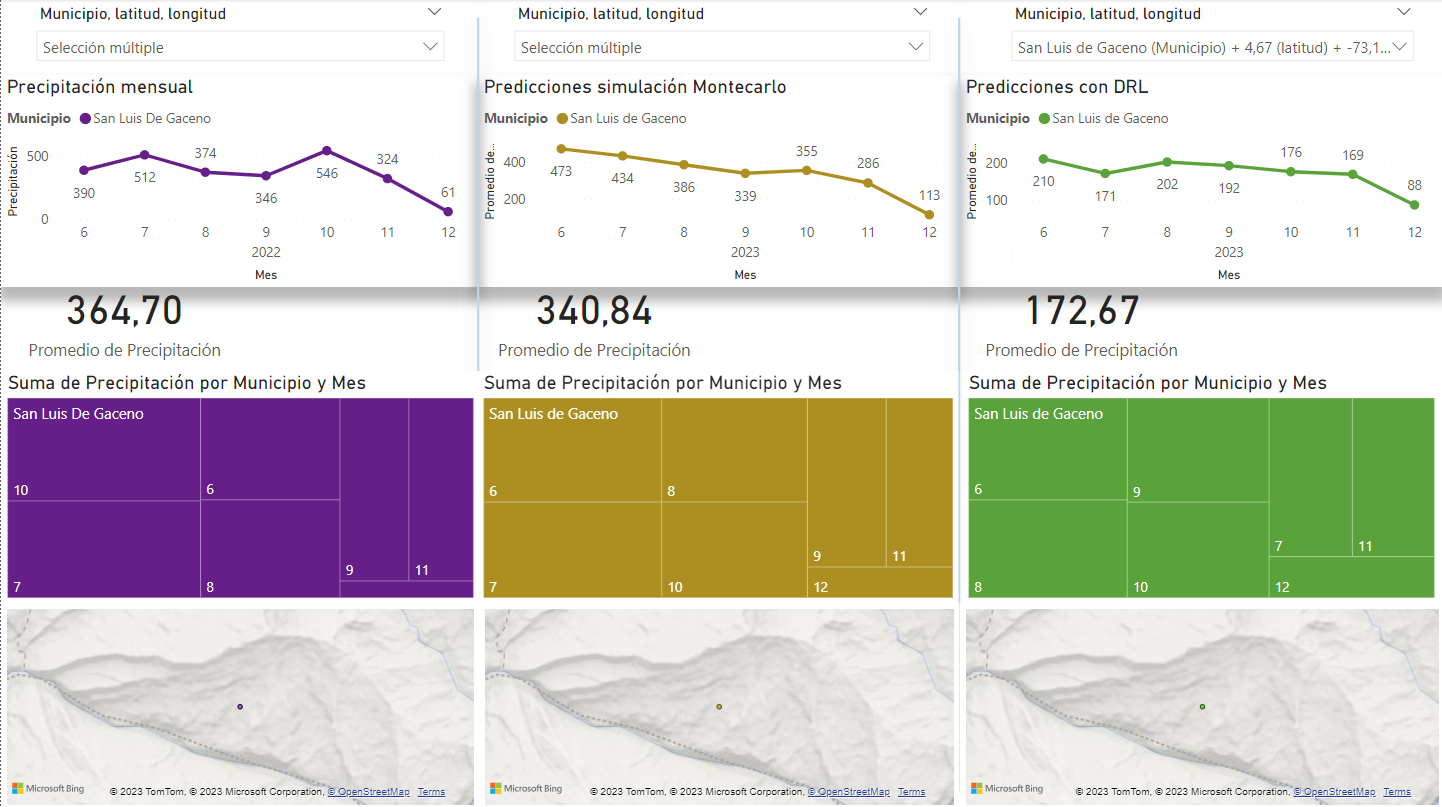The width and height of the screenshot is (1442, 807).
Task: Select month 12 tile in gold treemap
Action: click(x=880, y=583)
